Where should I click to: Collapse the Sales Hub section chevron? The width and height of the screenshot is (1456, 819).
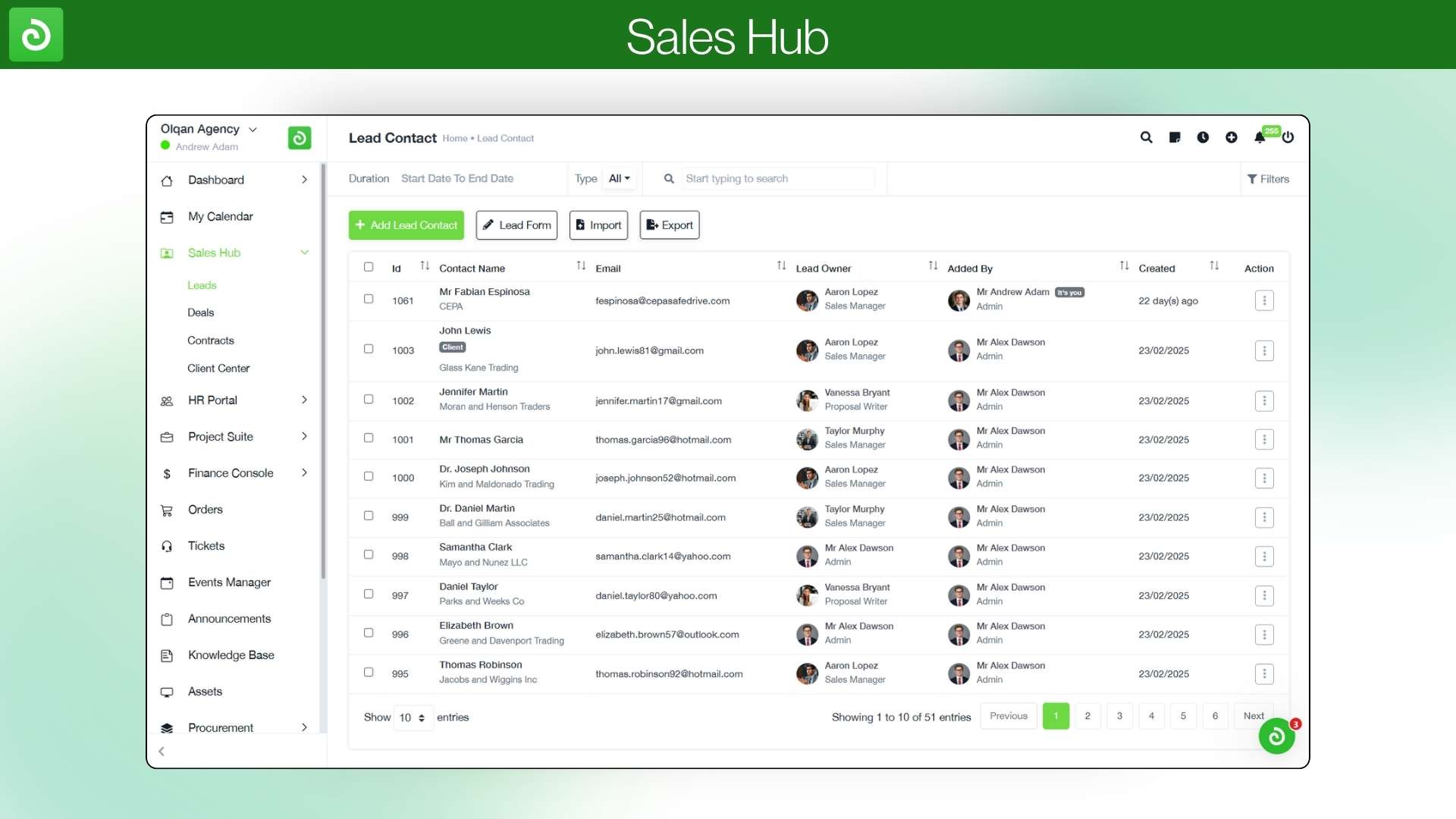pyautogui.click(x=305, y=253)
